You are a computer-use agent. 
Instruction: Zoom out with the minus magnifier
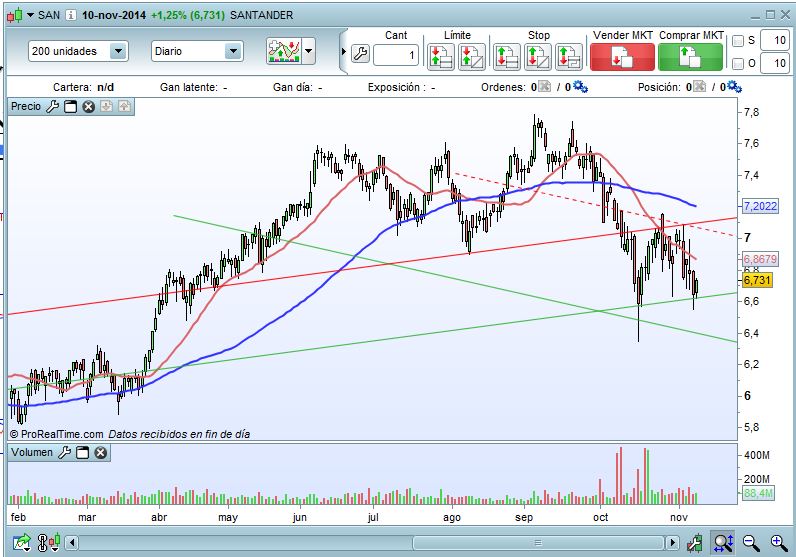(x=751, y=543)
